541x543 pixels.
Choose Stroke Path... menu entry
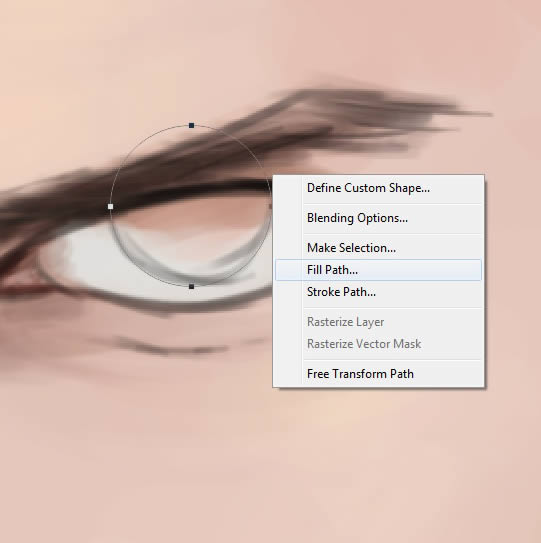coord(378,292)
